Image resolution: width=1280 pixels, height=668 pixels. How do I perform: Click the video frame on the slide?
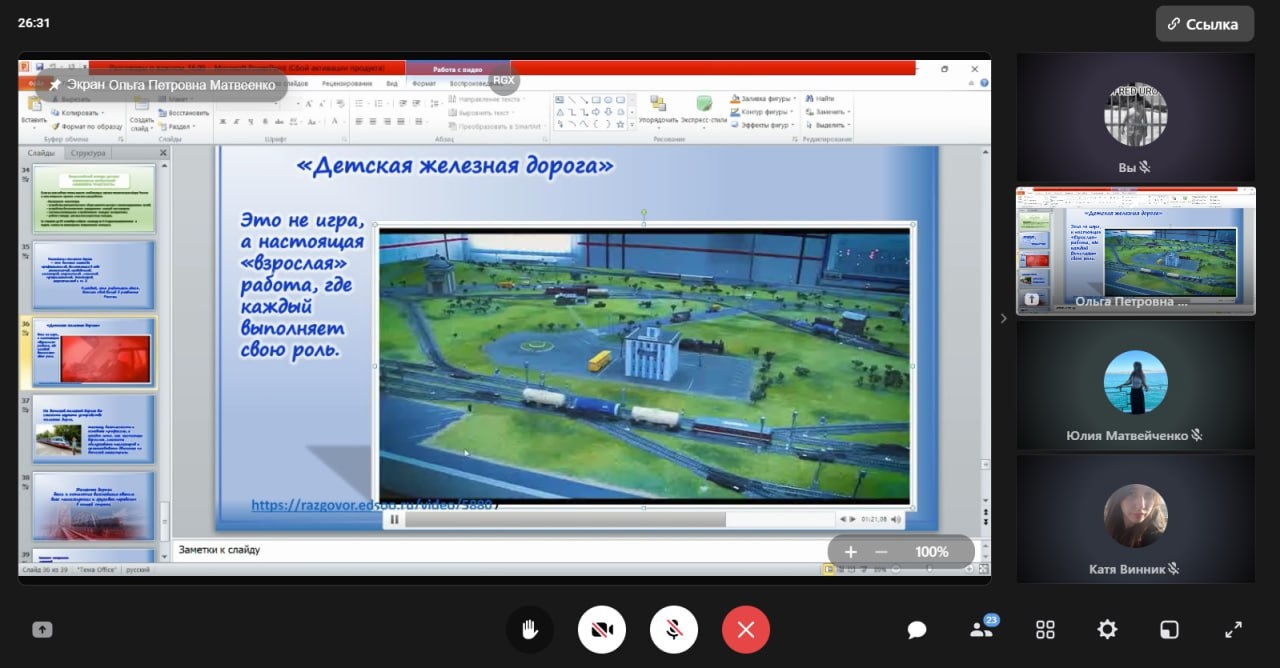point(644,365)
